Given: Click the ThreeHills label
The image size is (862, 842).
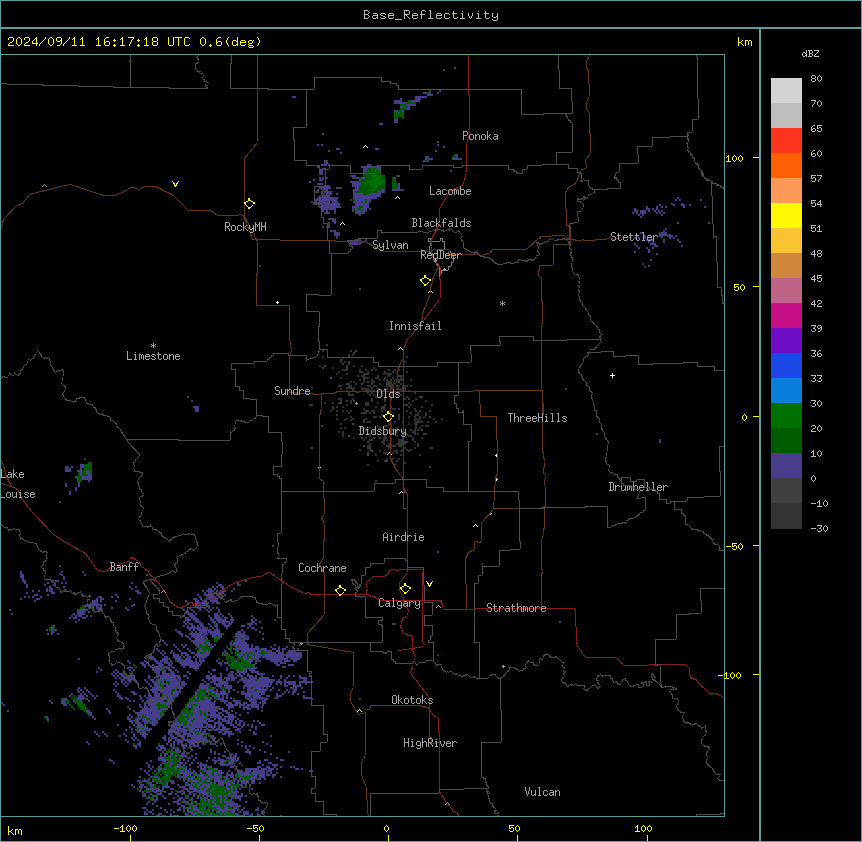Looking at the screenshot, I should click(537, 418).
